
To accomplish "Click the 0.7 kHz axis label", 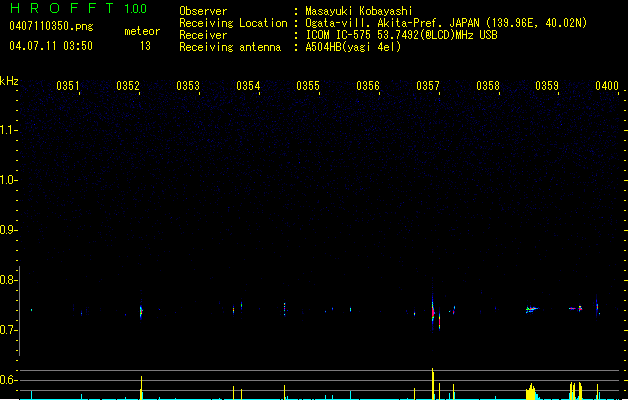I will [x=8, y=330].
